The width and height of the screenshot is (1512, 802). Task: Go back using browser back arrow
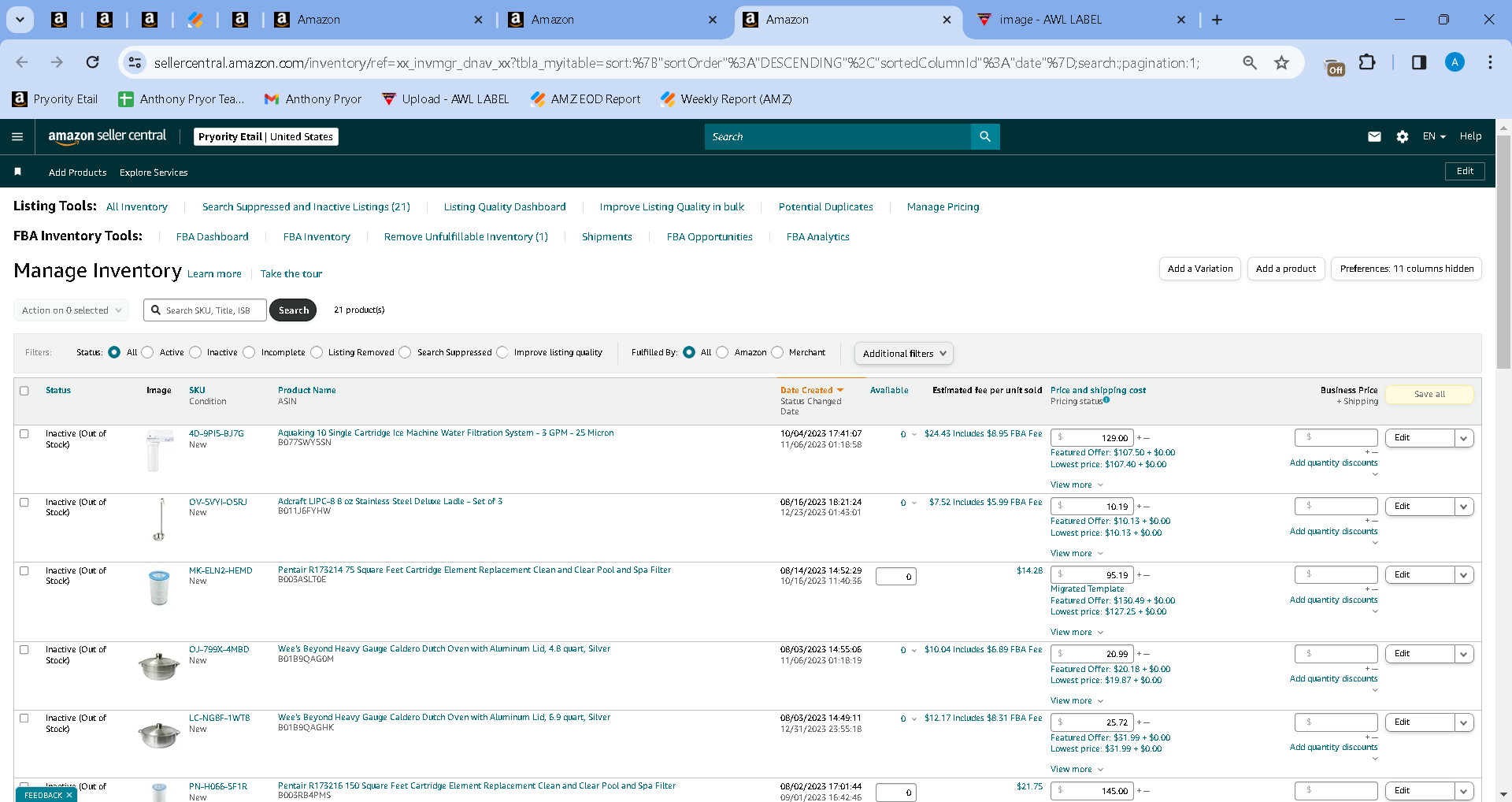pos(22,62)
